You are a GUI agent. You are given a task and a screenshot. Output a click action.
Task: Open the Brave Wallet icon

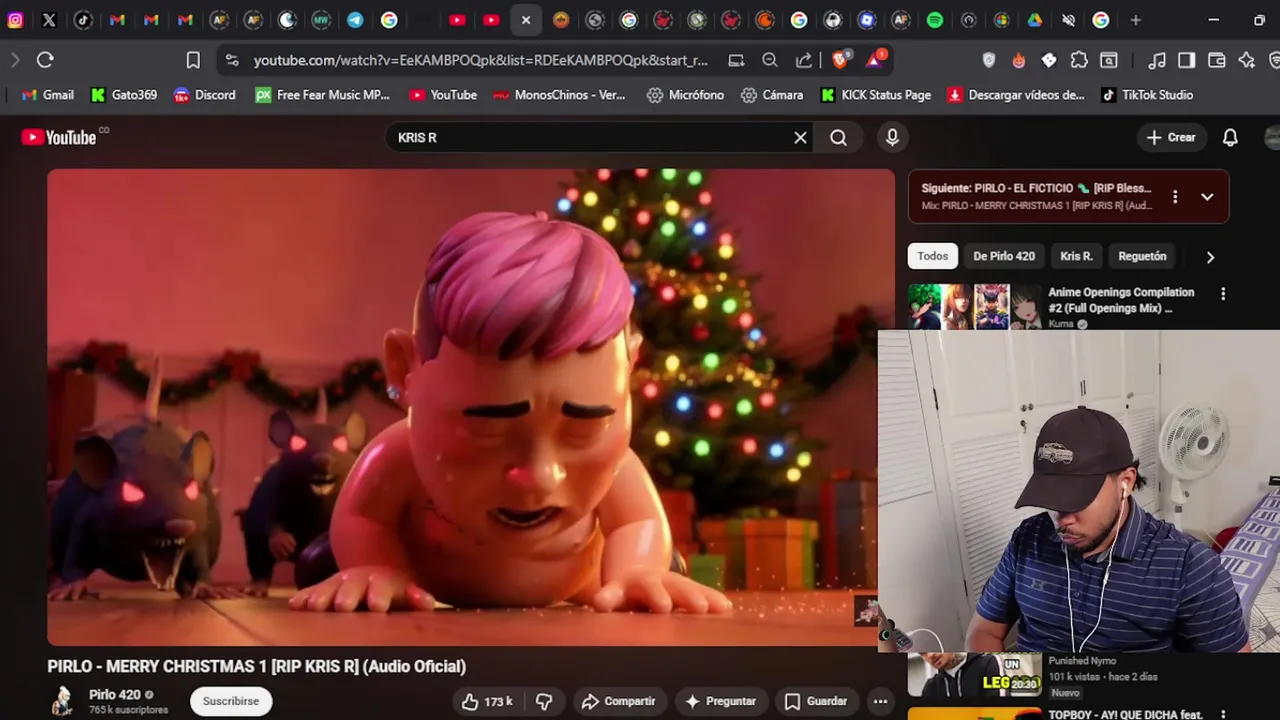(x=1216, y=60)
